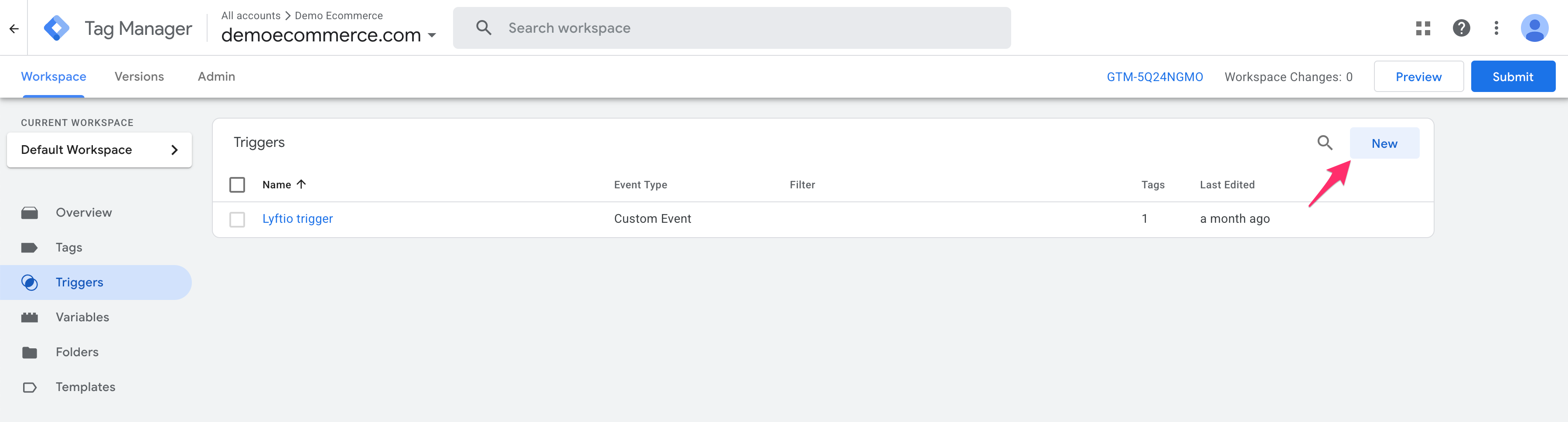
Task: Open the GTM-5Q24NGMO container ID link
Action: point(1154,77)
